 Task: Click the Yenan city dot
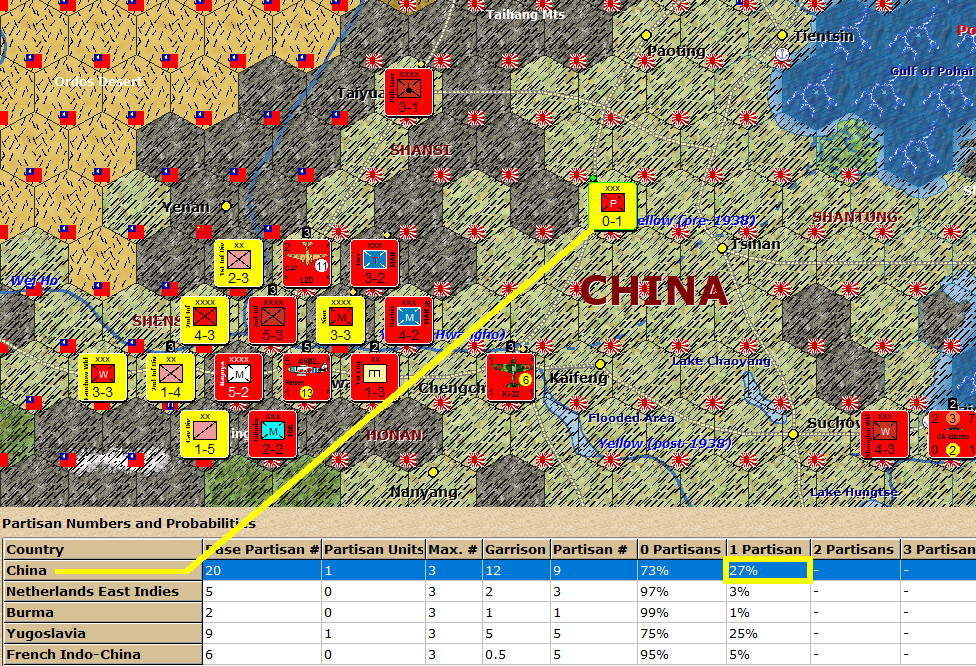227,205
